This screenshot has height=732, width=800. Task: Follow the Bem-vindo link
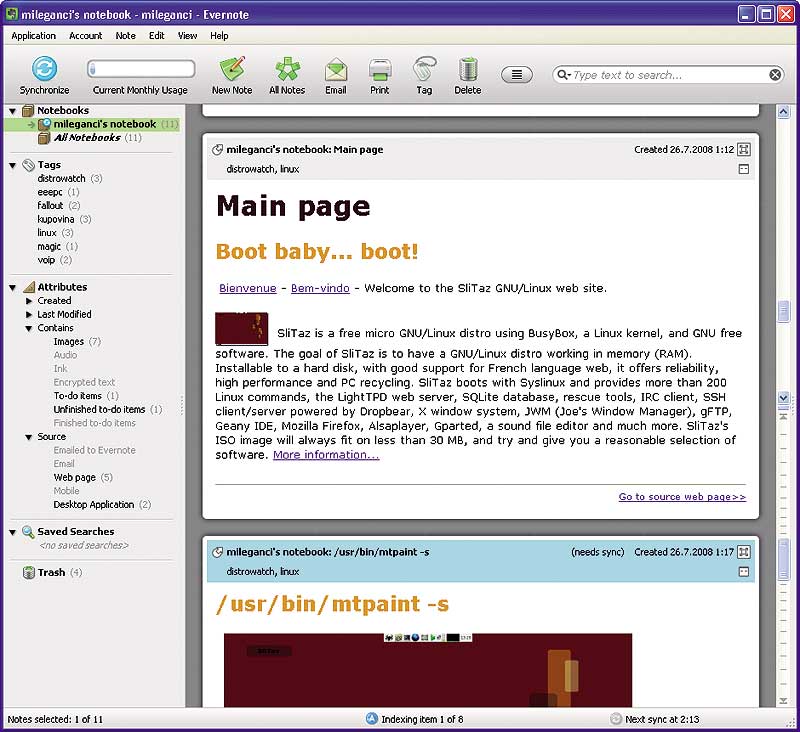(x=320, y=288)
